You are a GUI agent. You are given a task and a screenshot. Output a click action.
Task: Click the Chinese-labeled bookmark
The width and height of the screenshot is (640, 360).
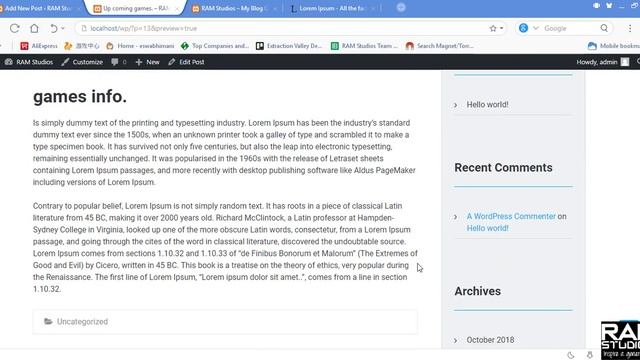[x=82, y=46]
